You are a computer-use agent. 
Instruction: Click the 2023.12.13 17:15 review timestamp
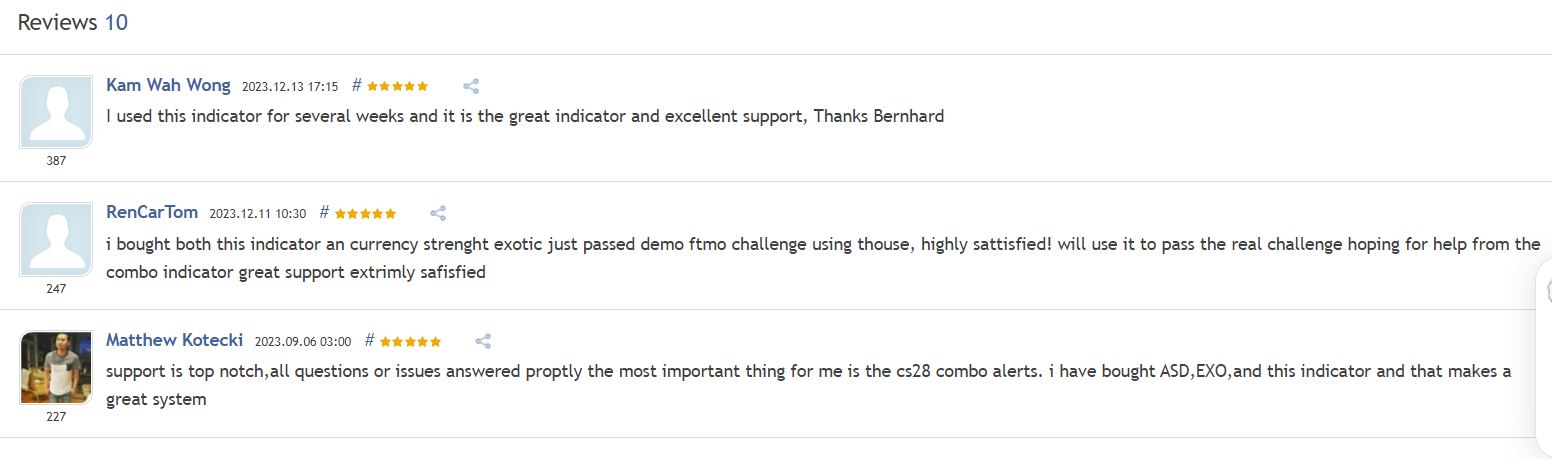[290, 87]
